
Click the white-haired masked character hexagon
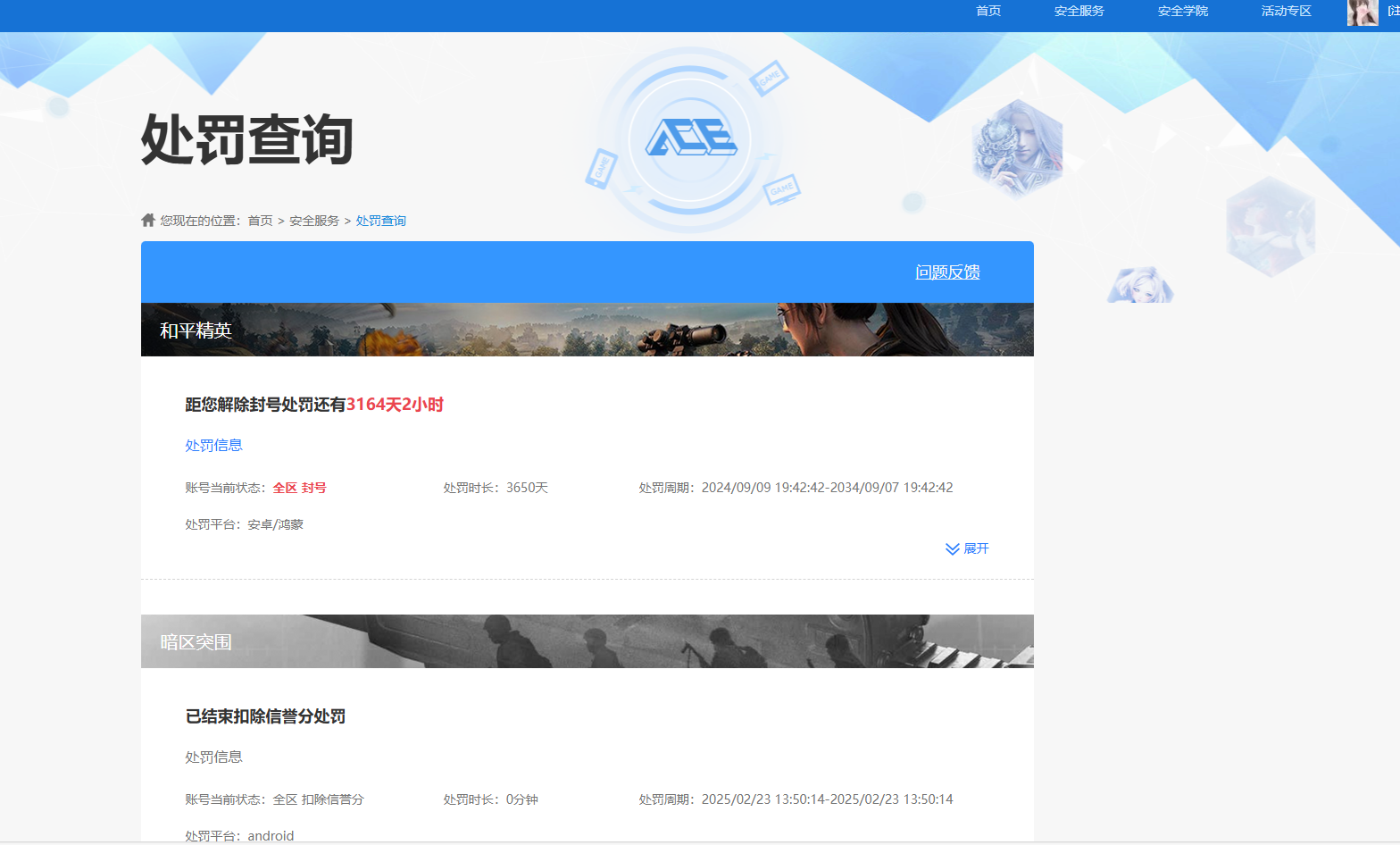(1017, 148)
